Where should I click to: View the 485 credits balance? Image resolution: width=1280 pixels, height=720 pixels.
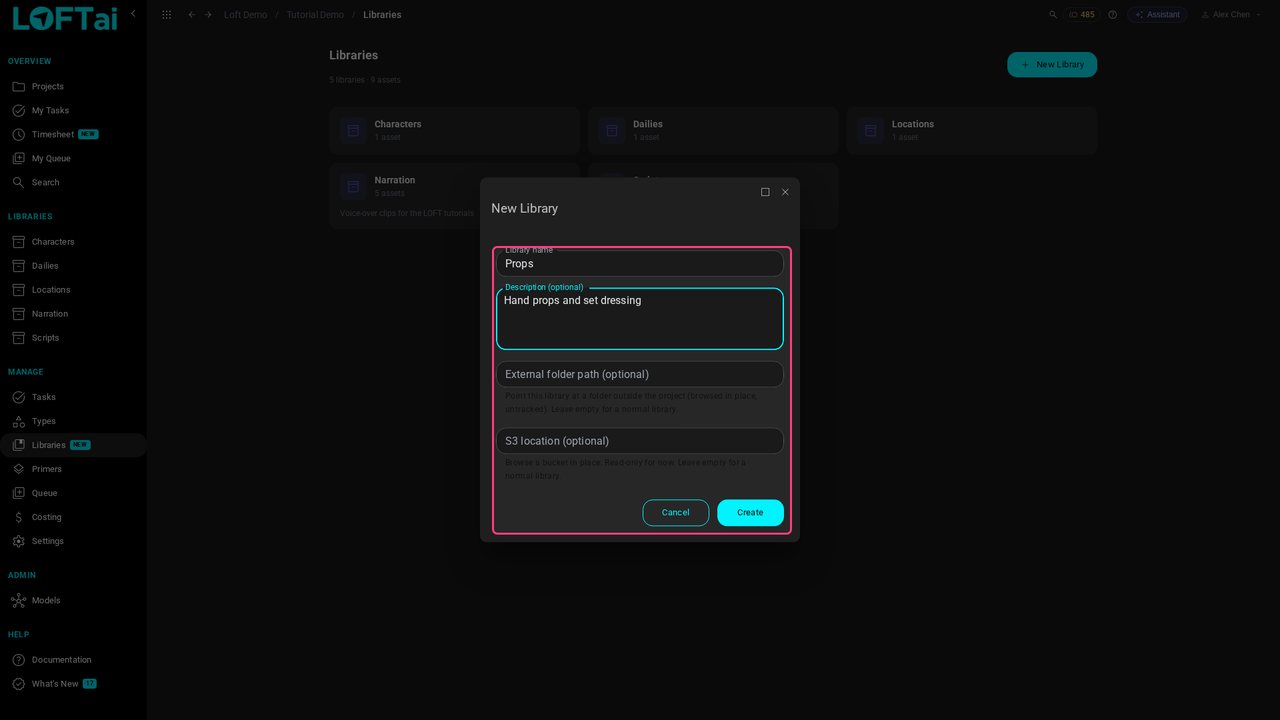[x=1082, y=15]
